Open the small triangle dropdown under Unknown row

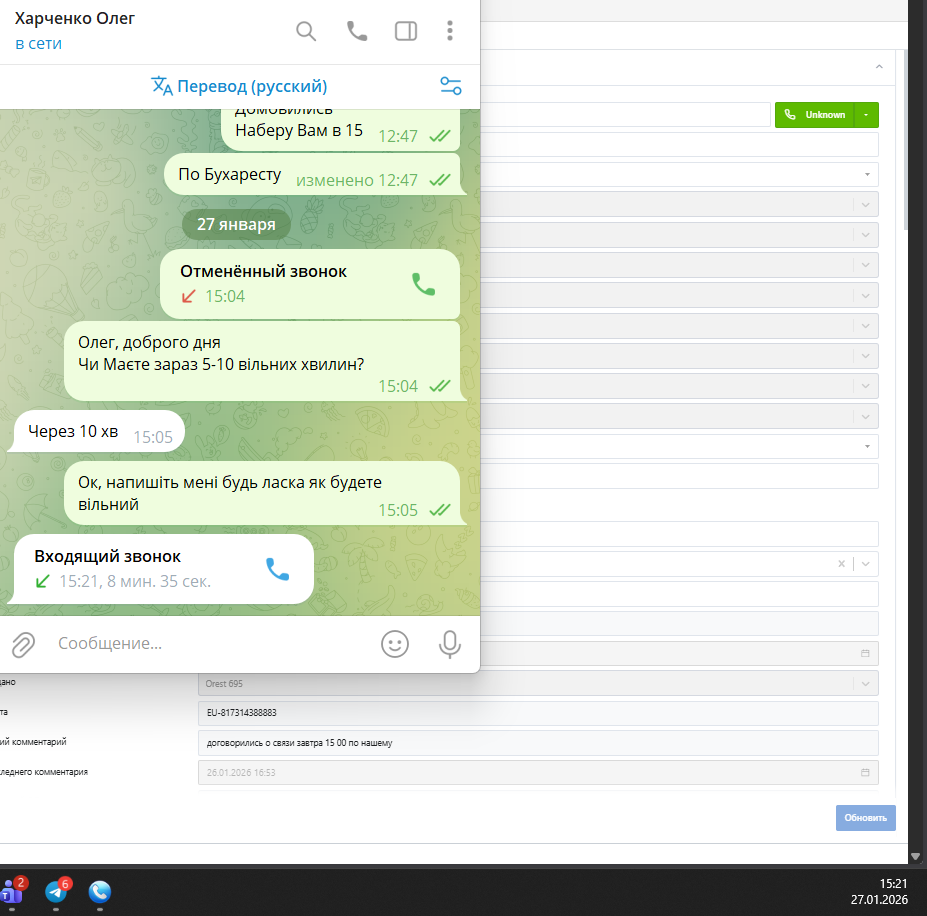coord(867,174)
